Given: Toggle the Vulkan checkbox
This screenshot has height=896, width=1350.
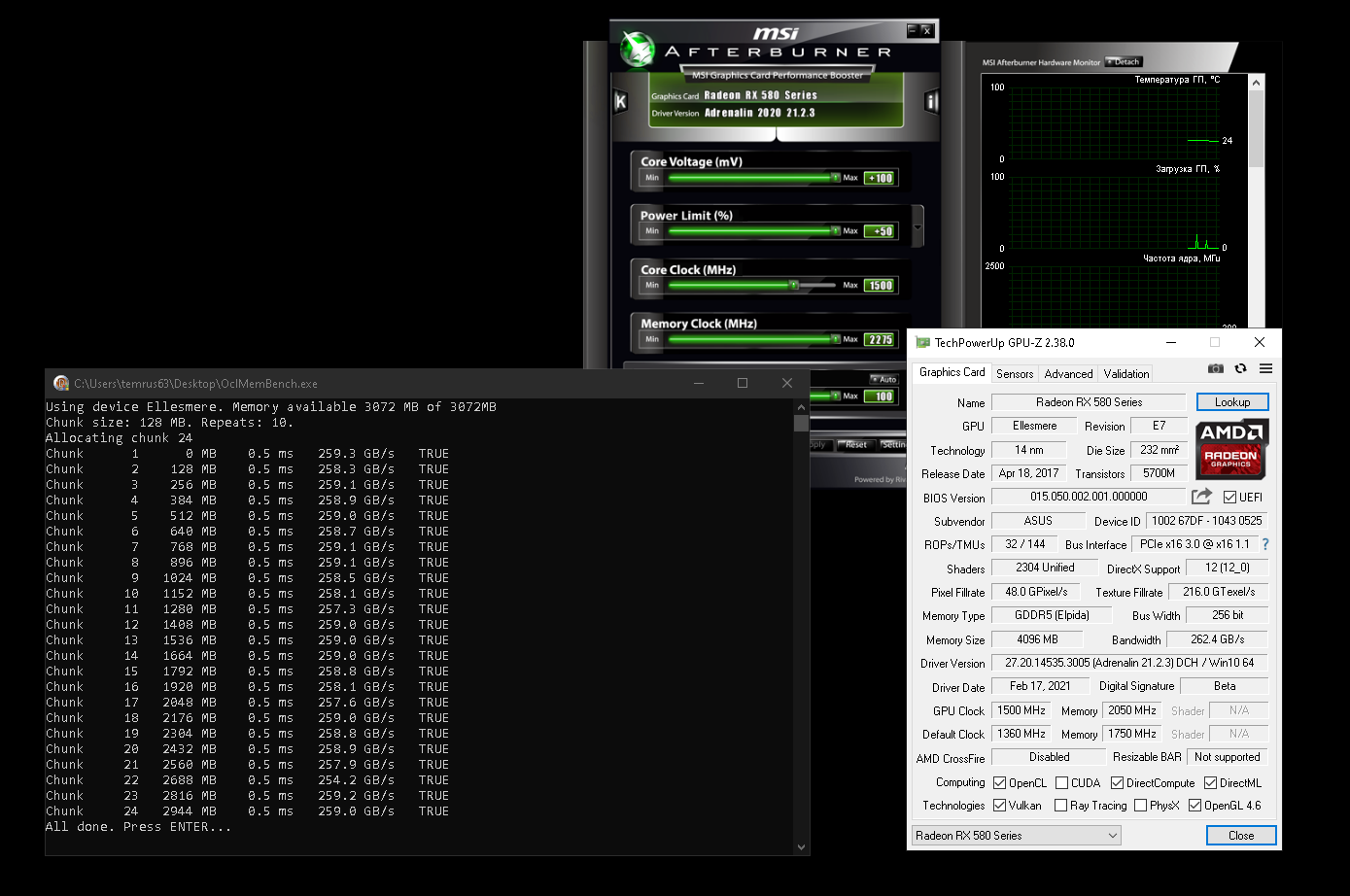Looking at the screenshot, I should click(x=999, y=805).
